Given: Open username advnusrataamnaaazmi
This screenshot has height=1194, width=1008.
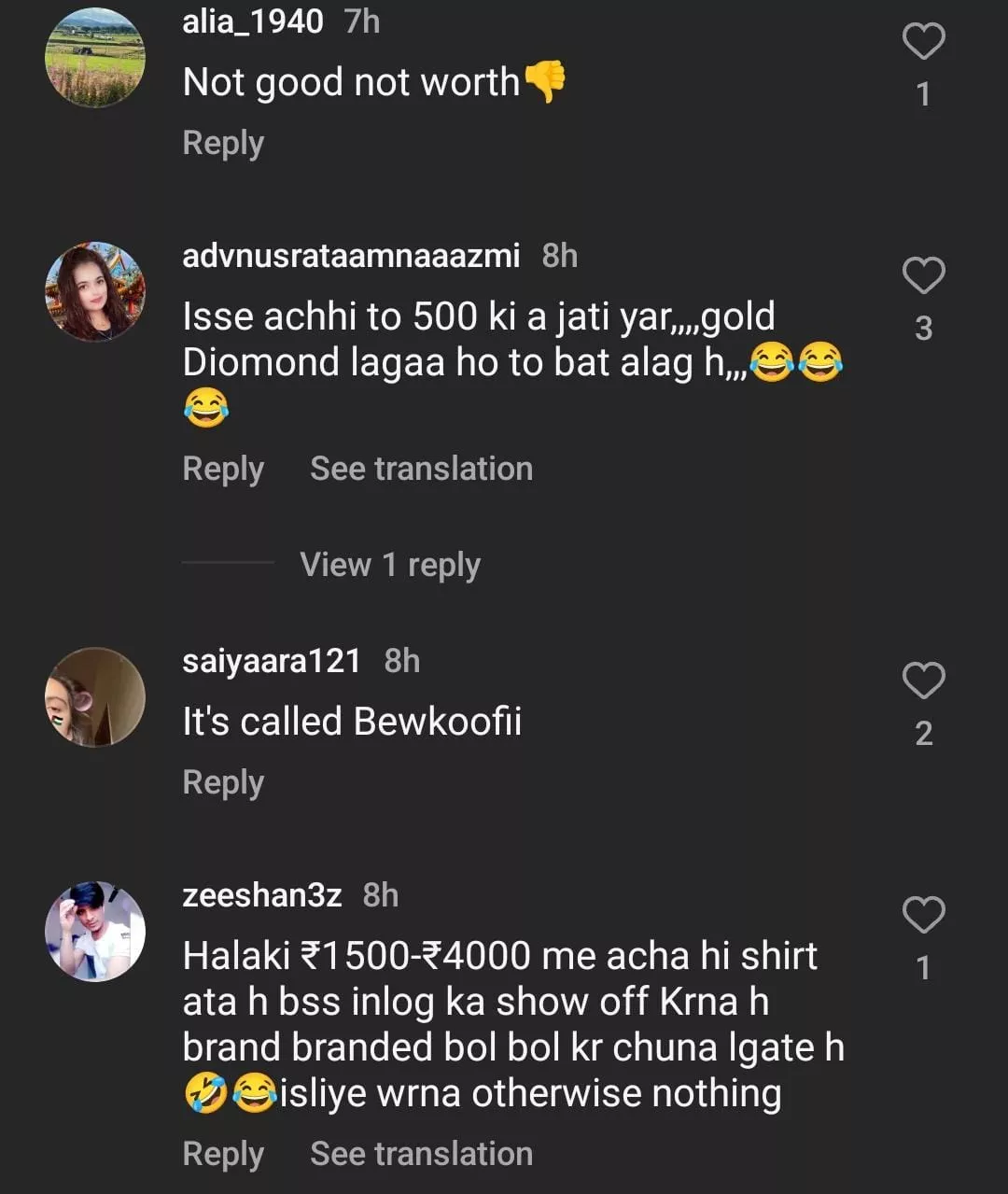Looking at the screenshot, I should click(351, 255).
